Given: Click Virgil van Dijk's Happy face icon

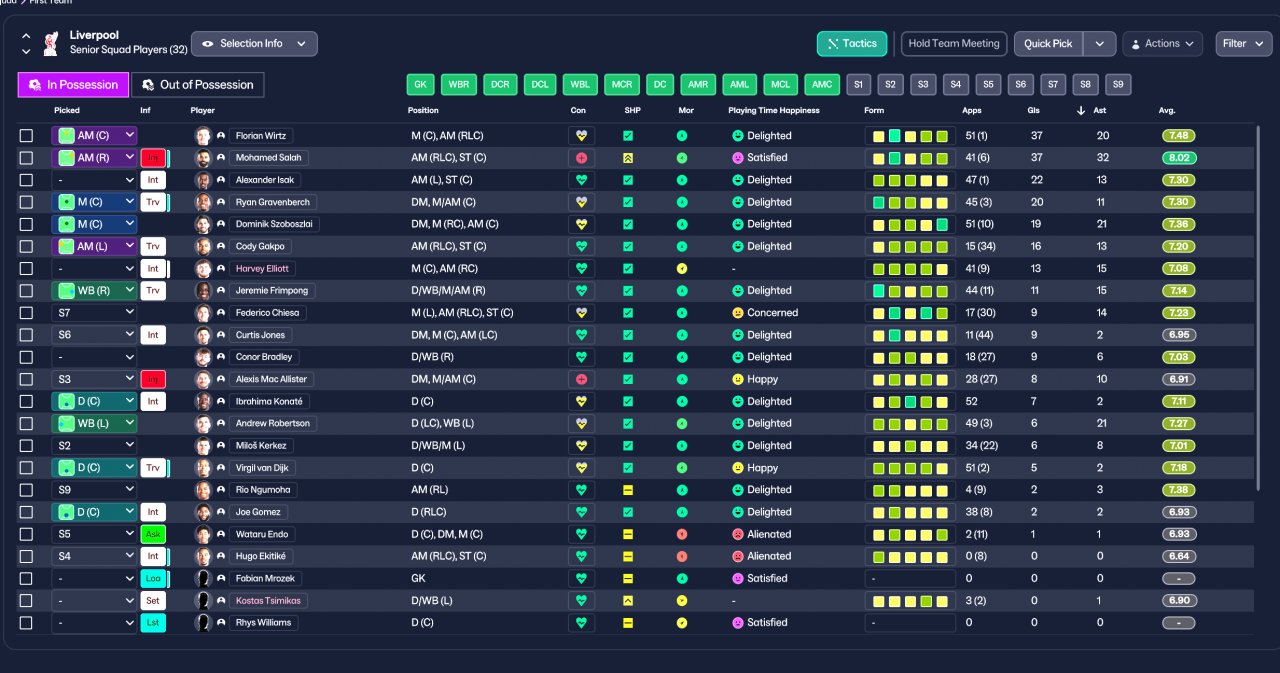Looking at the screenshot, I should pos(738,468).
